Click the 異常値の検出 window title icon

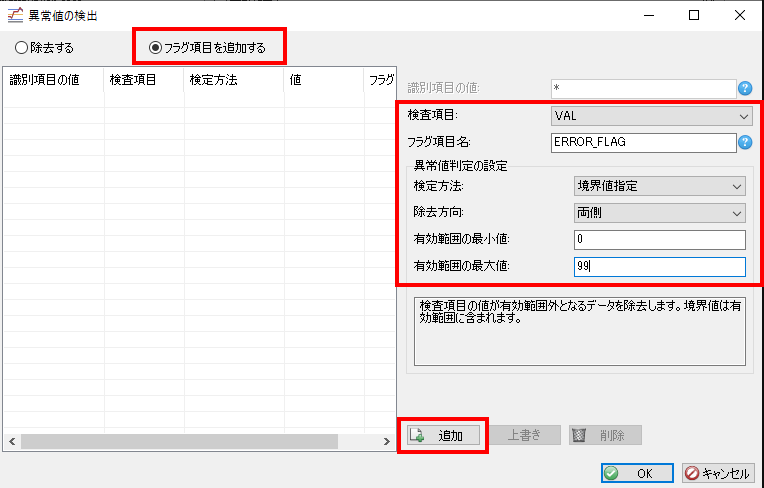[15, 15]
